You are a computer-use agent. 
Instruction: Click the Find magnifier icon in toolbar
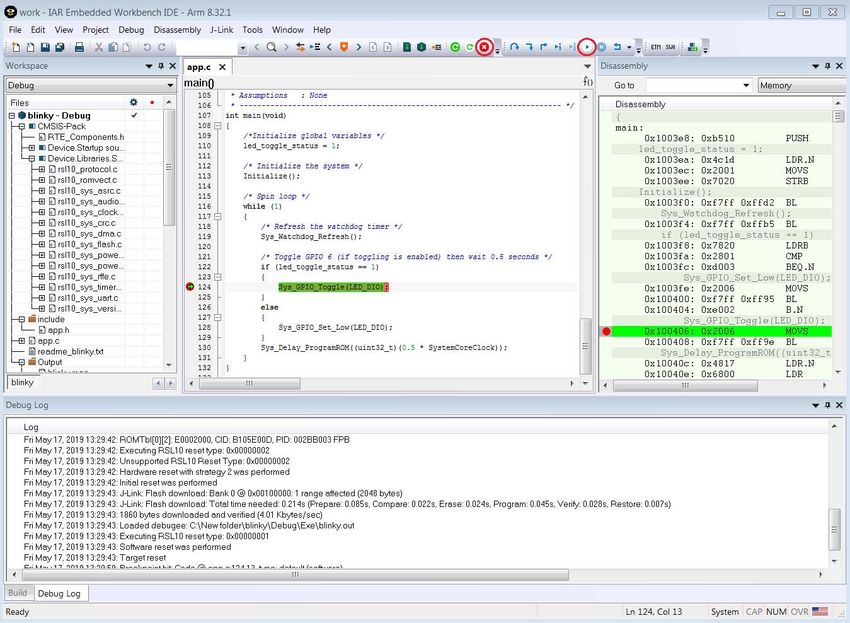[272, 47]
